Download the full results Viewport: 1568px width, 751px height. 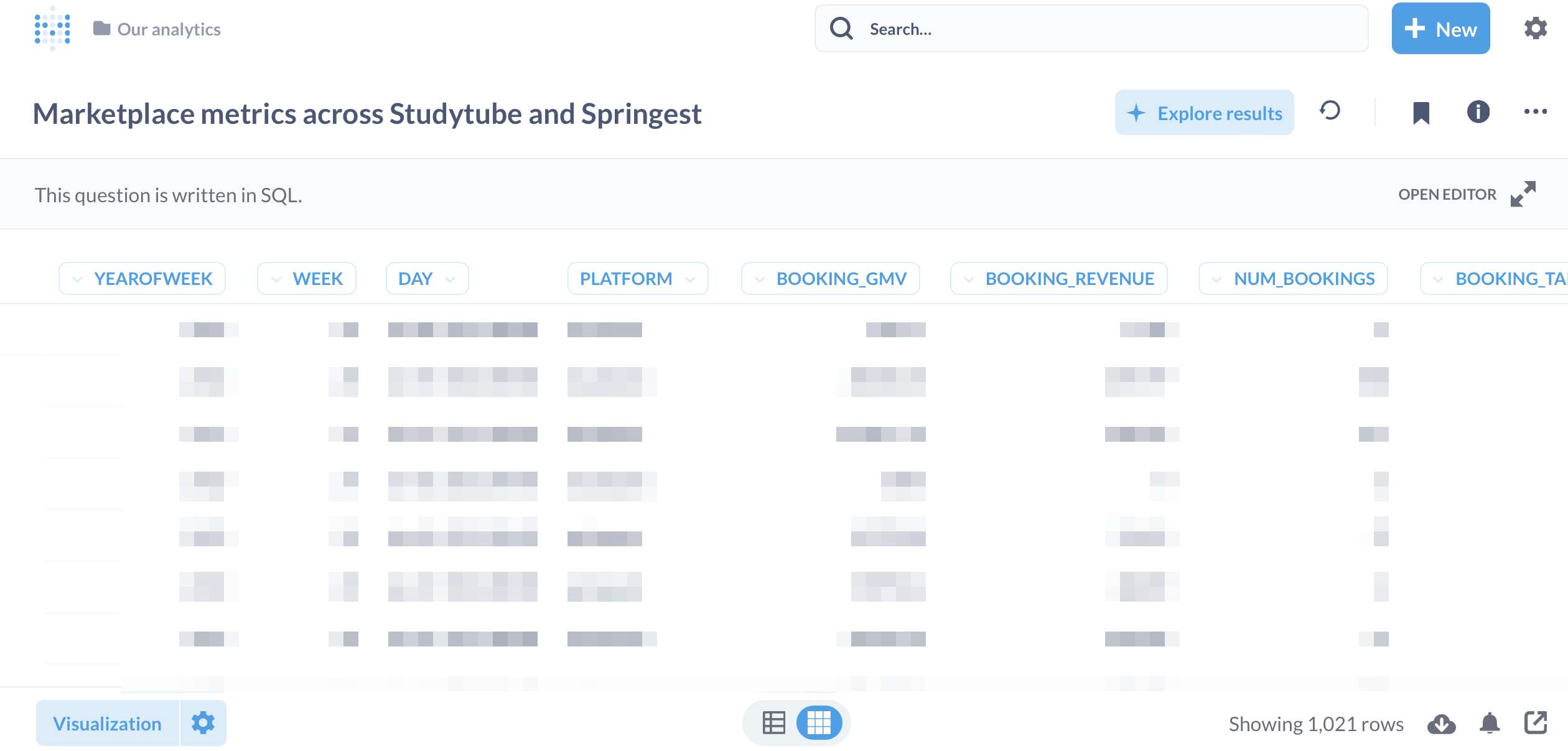tap(1441, 724)
